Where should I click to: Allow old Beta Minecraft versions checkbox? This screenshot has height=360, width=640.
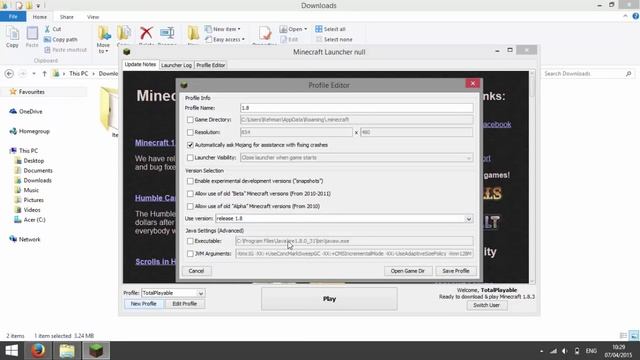tap(190, 193)
